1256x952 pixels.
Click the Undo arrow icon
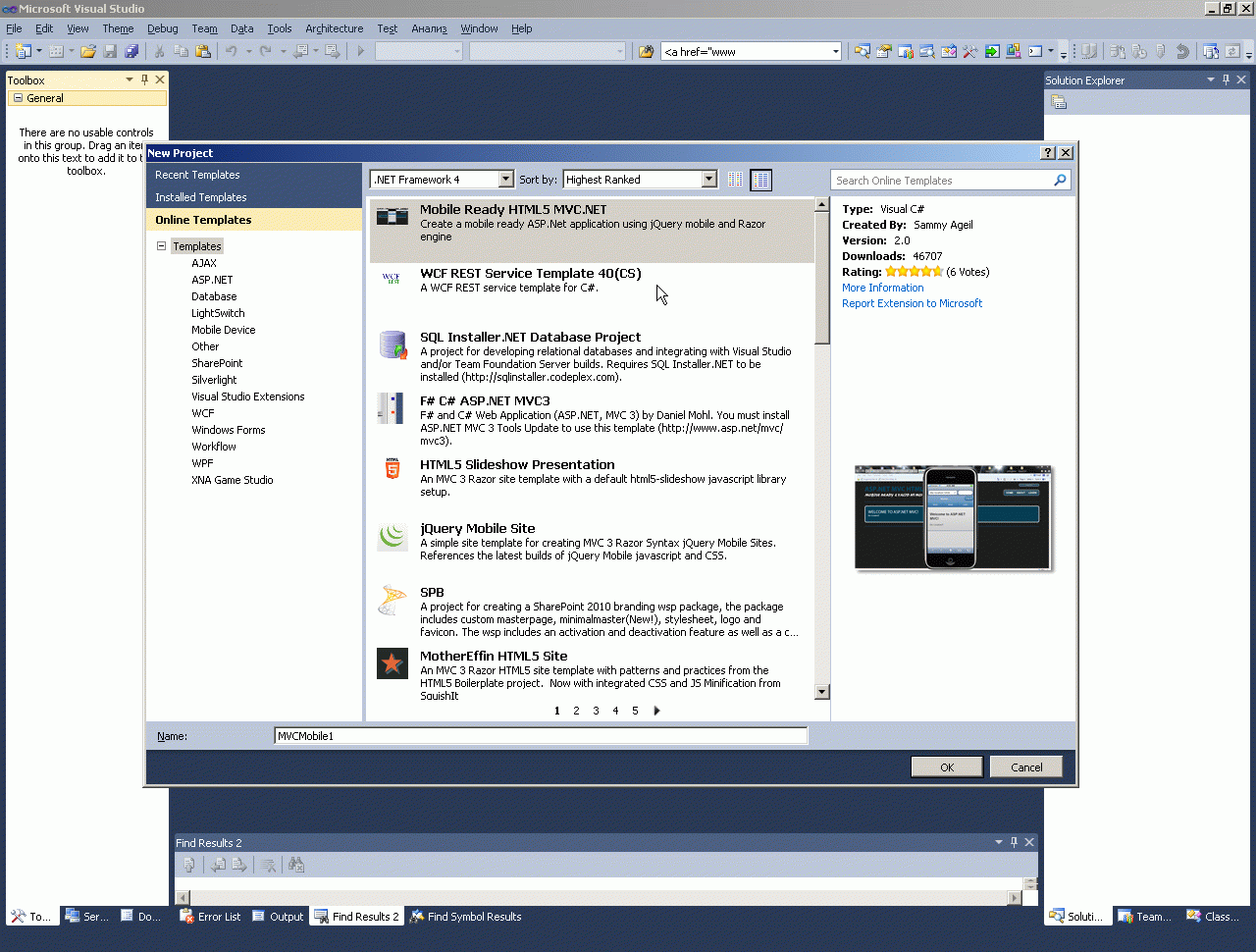tap(232, 51)
